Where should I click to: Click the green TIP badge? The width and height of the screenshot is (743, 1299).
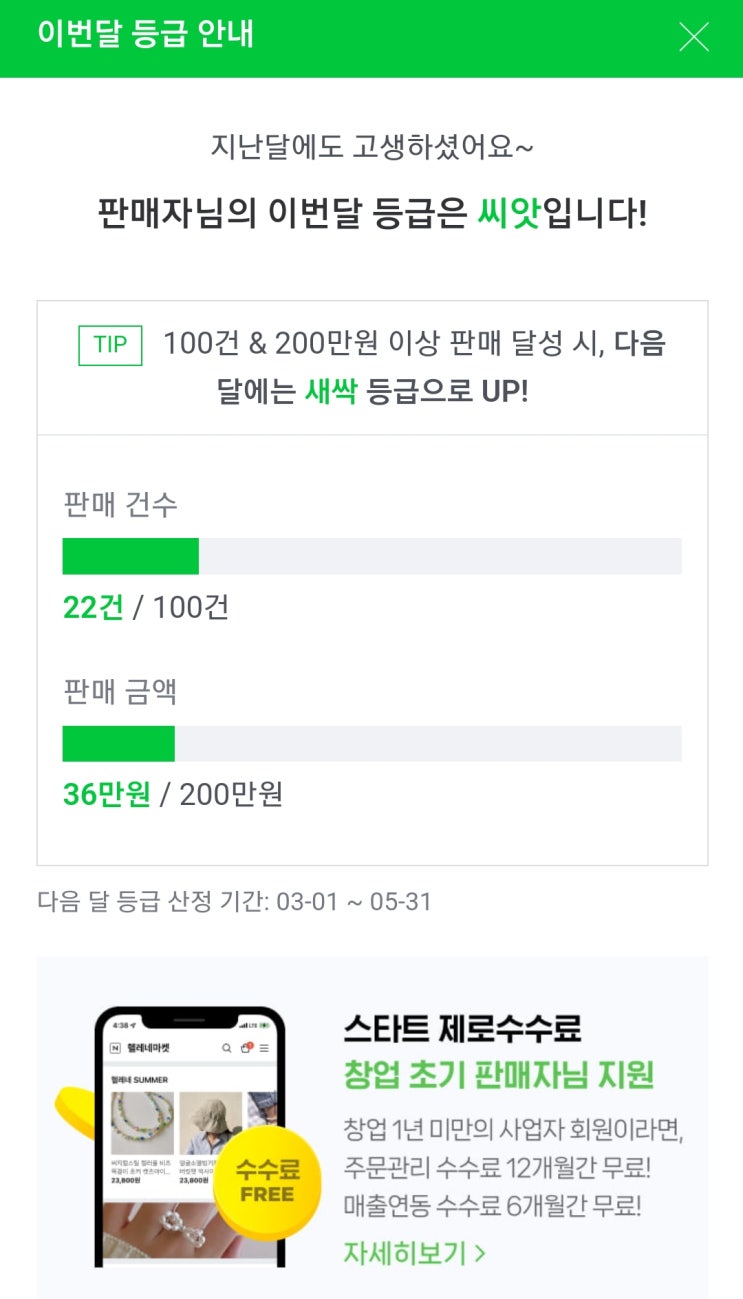pyautogui.click(x=110, y=345)
